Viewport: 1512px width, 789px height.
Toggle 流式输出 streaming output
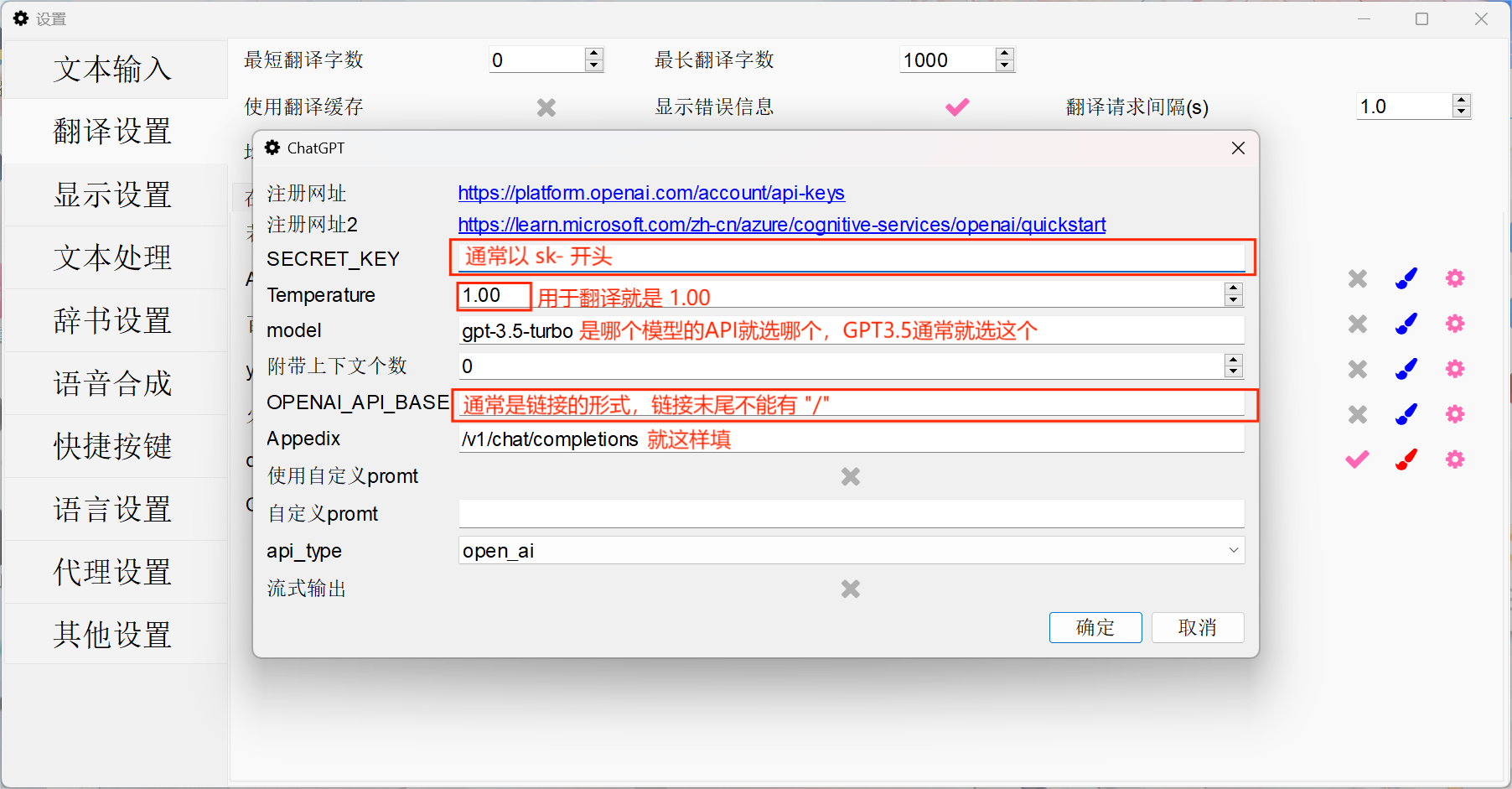click(x=850, y=589)
